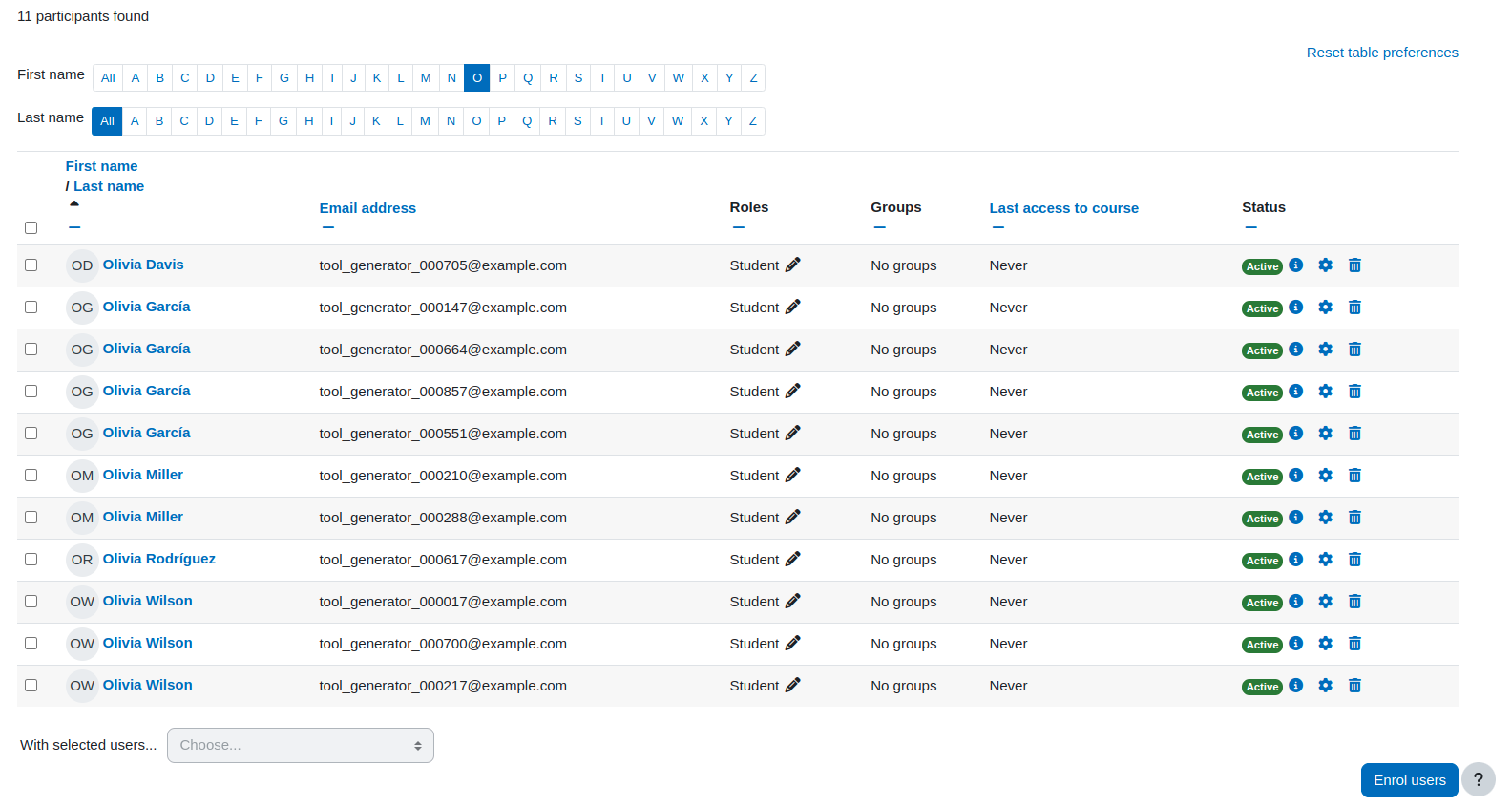
Task: Show enrolment info in tool_generator_000664 row
Action: 1295,349
